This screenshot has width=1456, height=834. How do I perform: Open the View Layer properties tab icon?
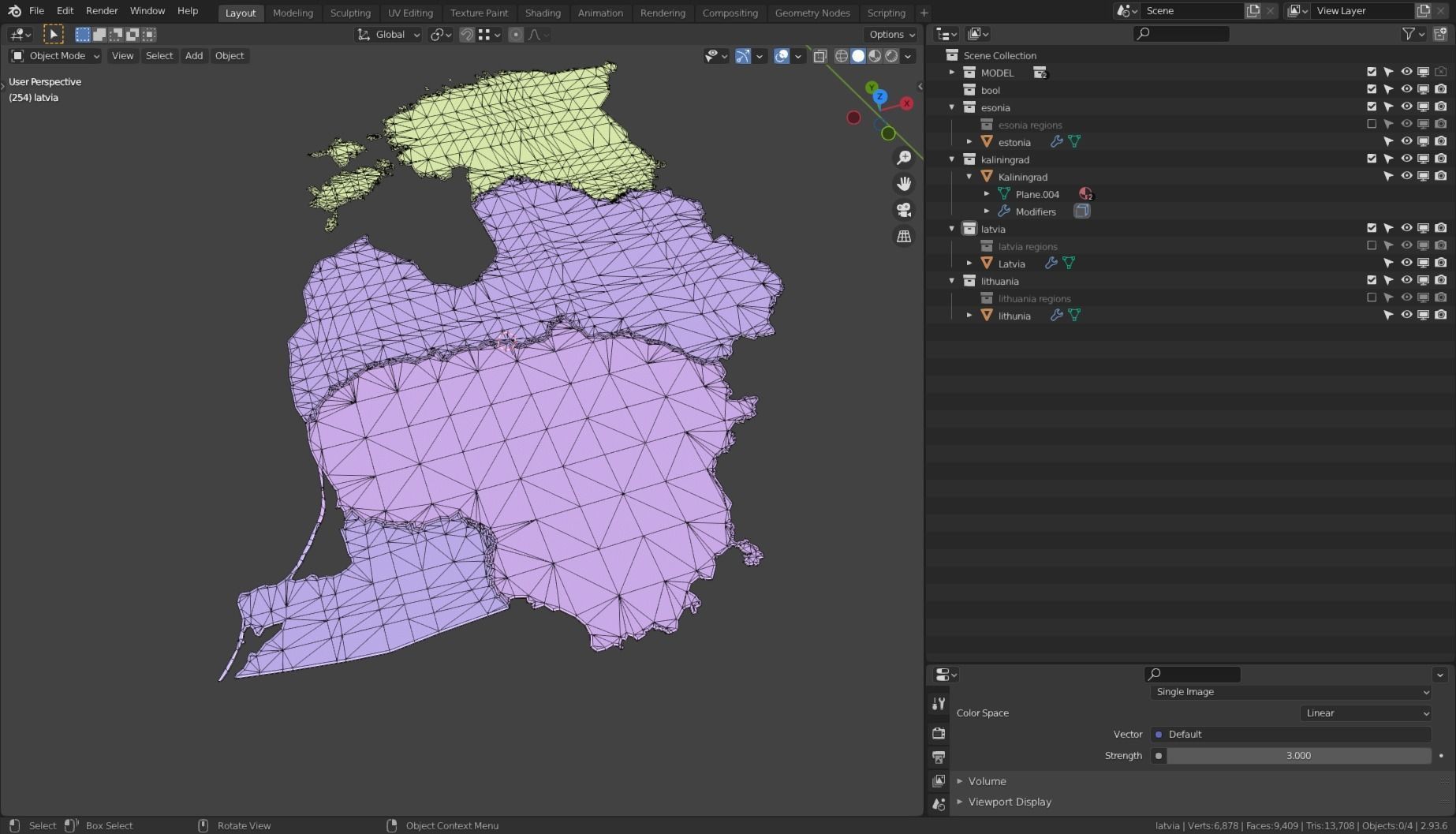[x=939, y=780]
